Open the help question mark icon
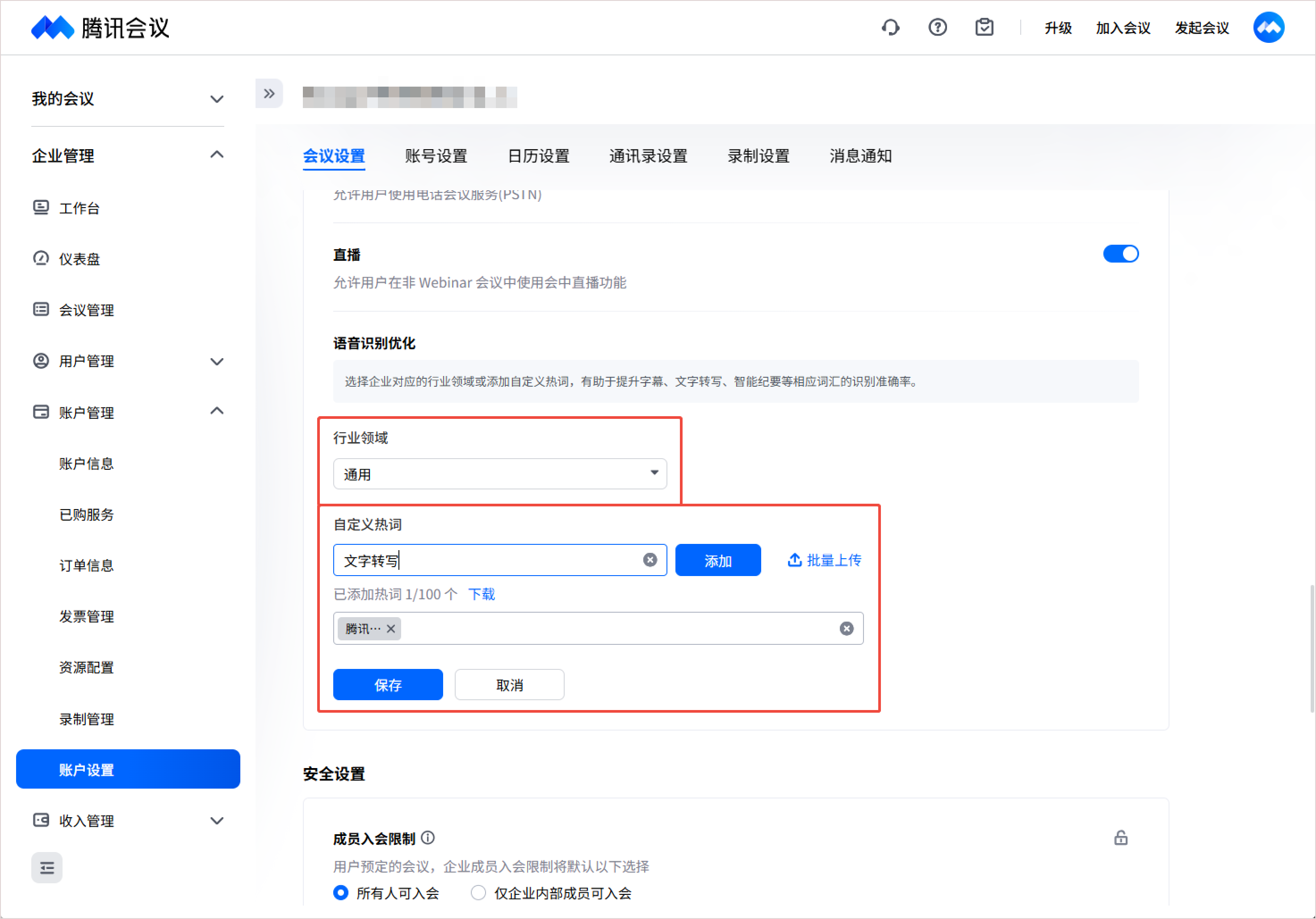Viewport: 1316px width, 919px height. (x=937, y=28)
